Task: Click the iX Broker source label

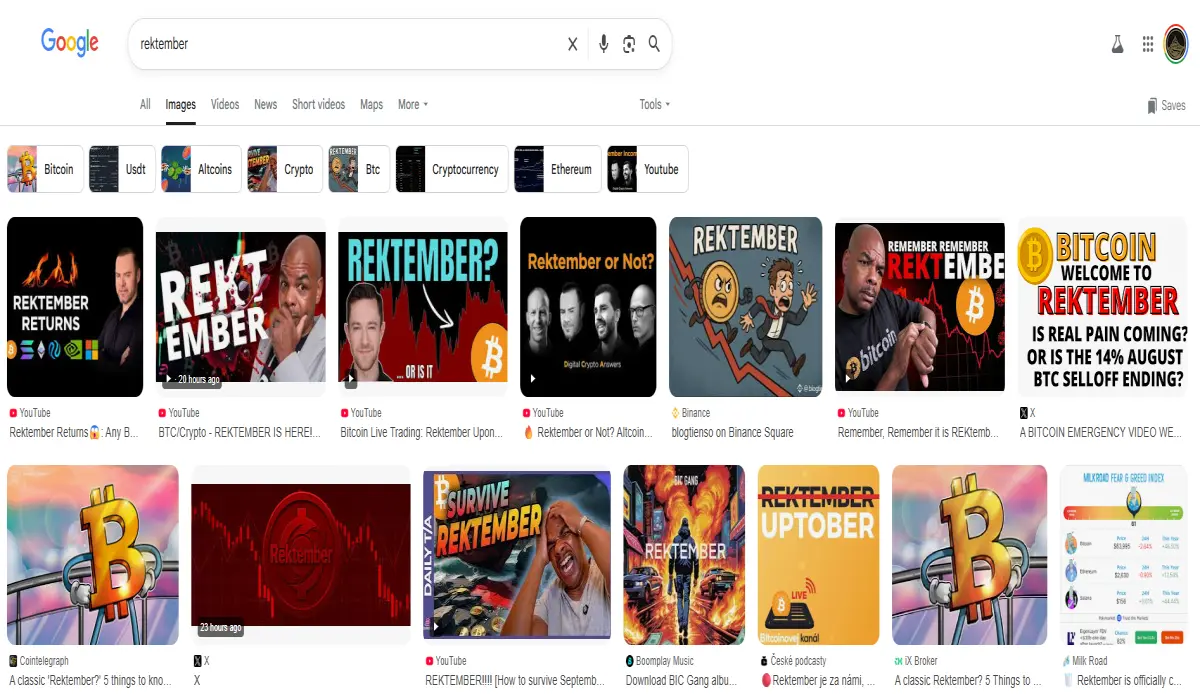Action: 915,661
